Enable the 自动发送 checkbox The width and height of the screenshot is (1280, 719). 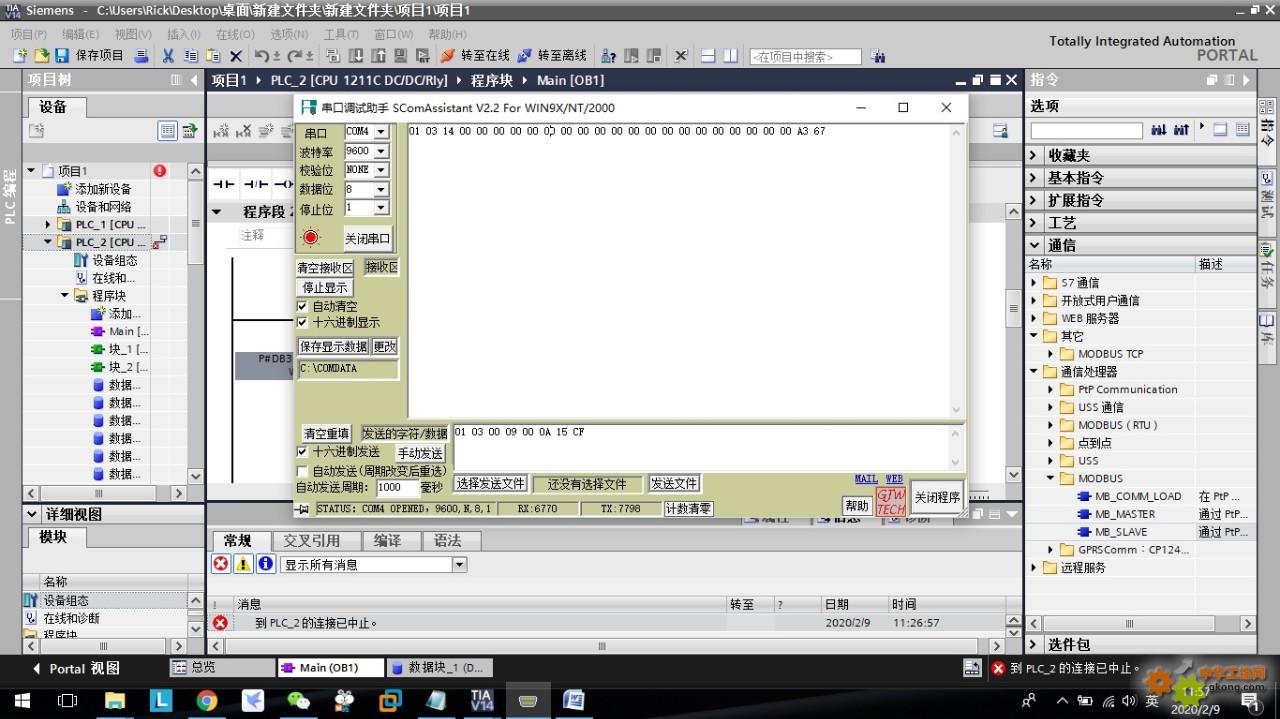coord(303,470)
